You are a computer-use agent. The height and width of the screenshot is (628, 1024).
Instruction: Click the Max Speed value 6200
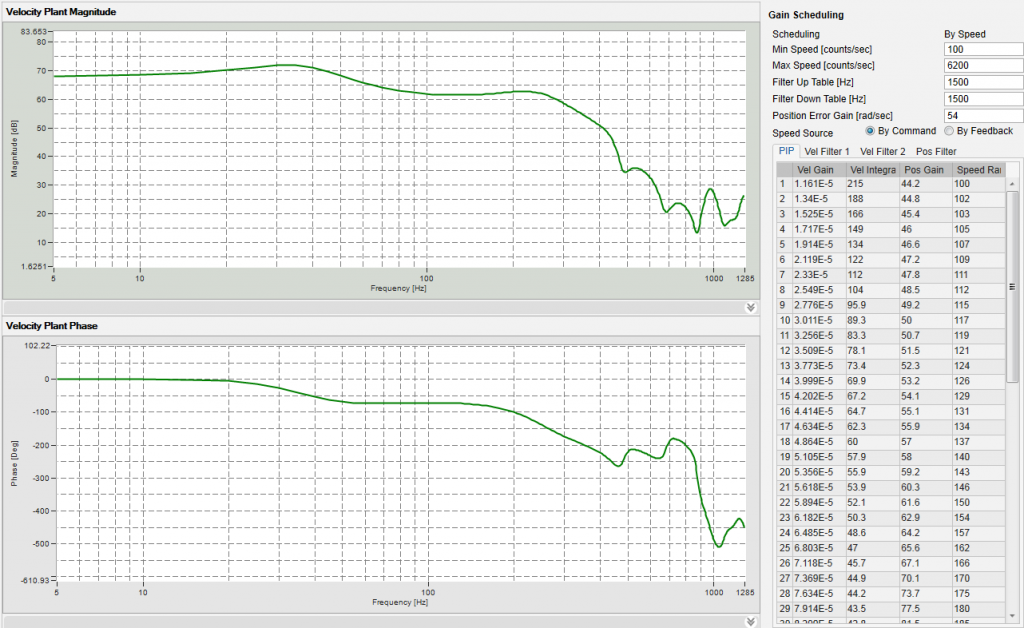[985, 64]
